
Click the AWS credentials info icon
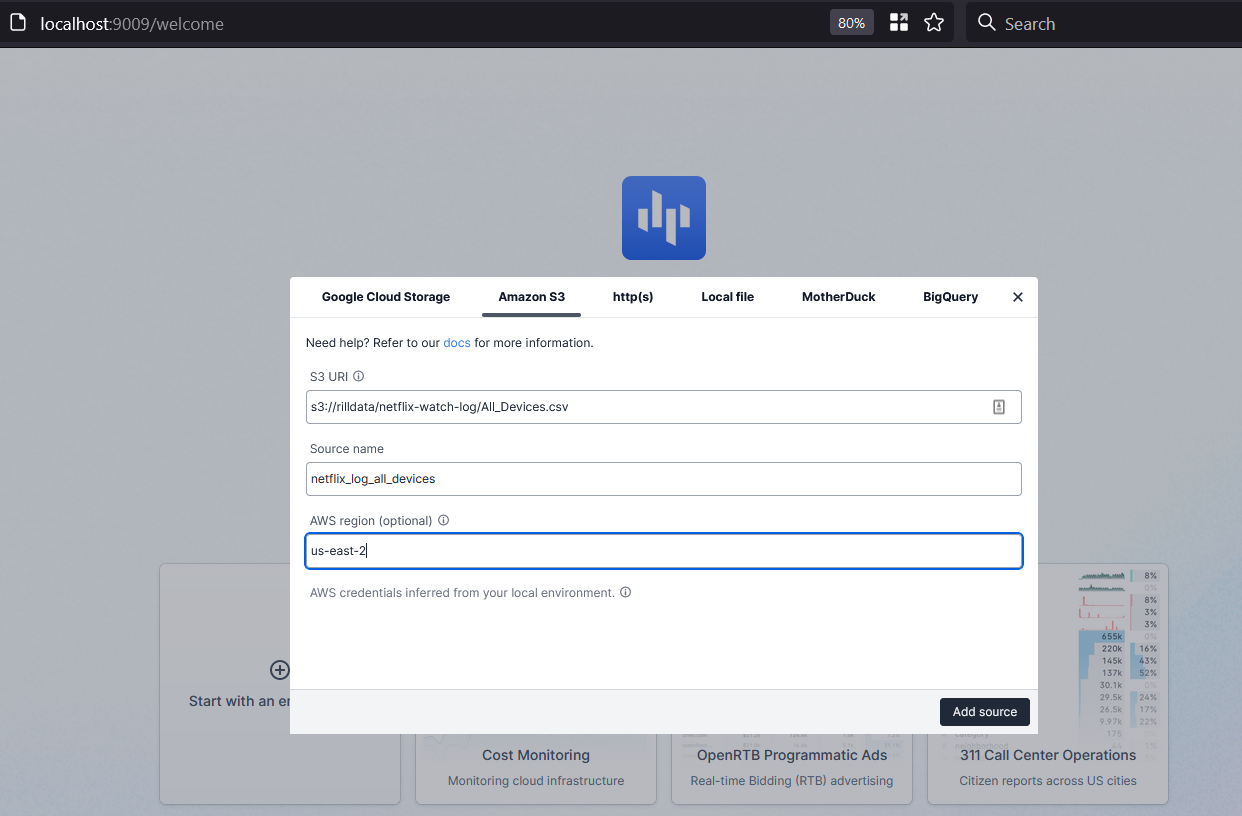[626, 593]
